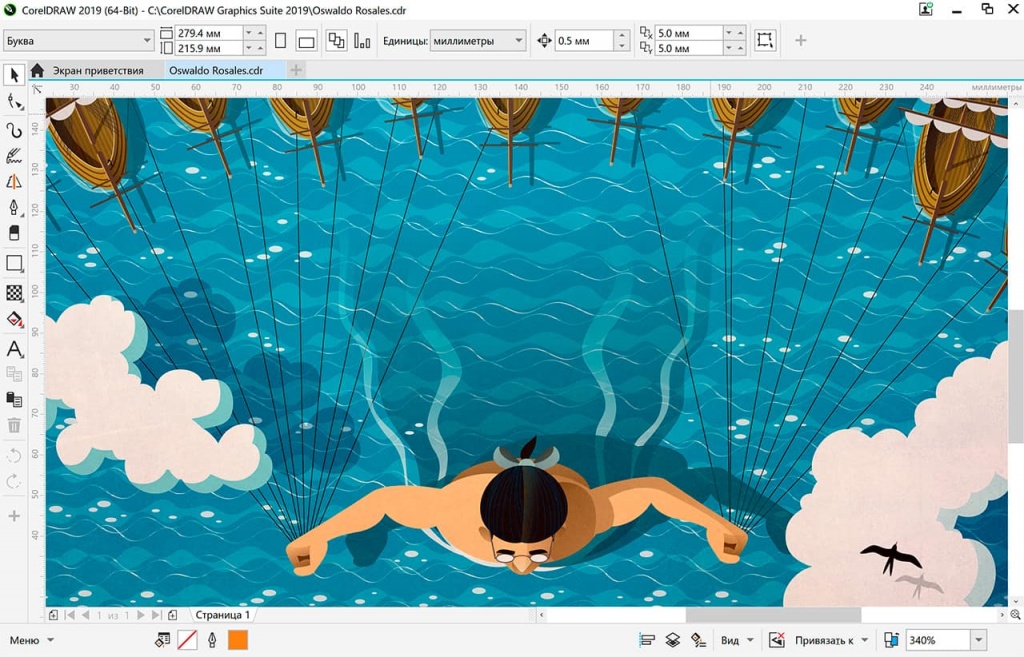Open the Буква page size dropdown

click(78, 40)
